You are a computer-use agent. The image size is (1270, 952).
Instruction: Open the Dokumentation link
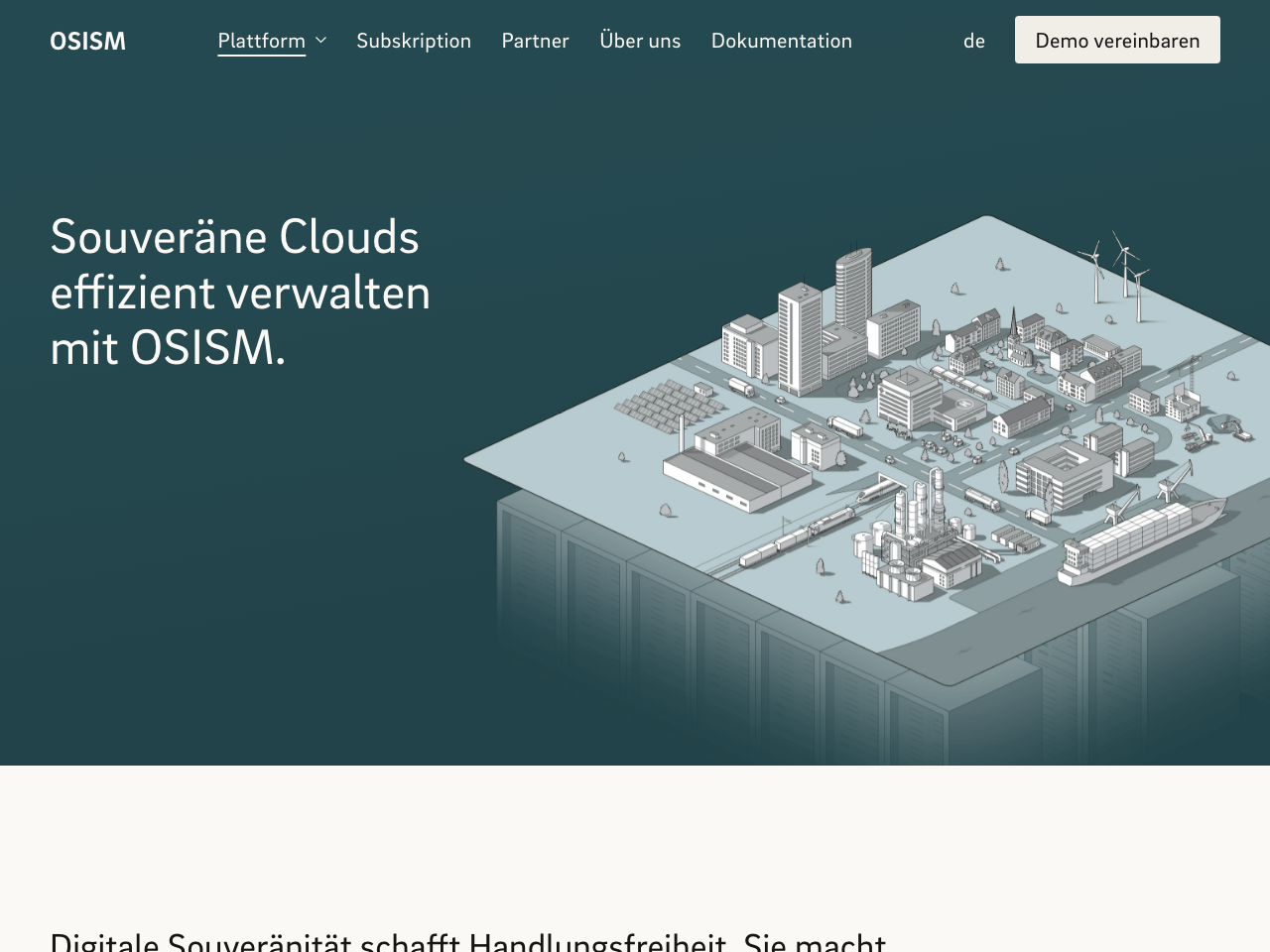click(x=781, y=40)
